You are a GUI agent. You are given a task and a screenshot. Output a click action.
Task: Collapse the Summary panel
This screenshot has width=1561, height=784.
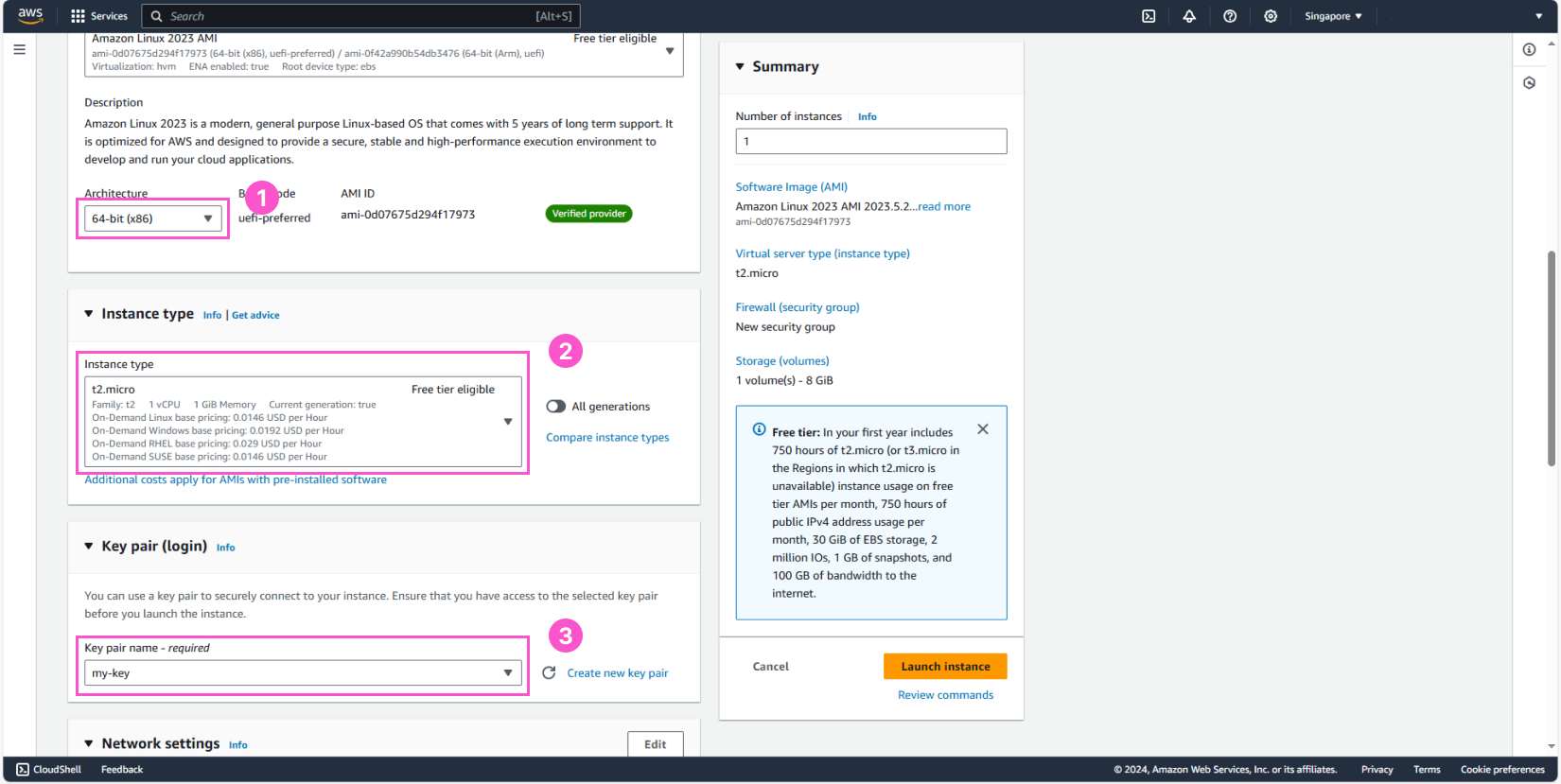point(740,66)
